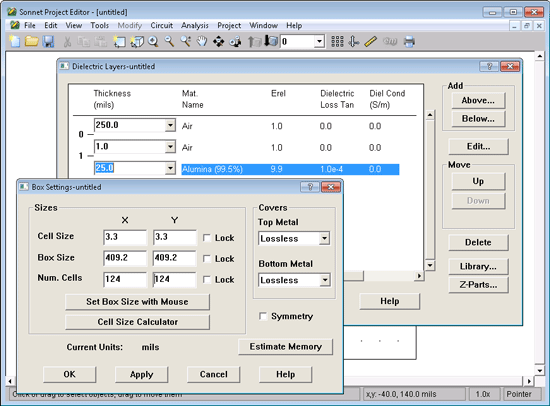Click the Cell Size X input field
Screen dimensions: 550x406
pos(125,237)
